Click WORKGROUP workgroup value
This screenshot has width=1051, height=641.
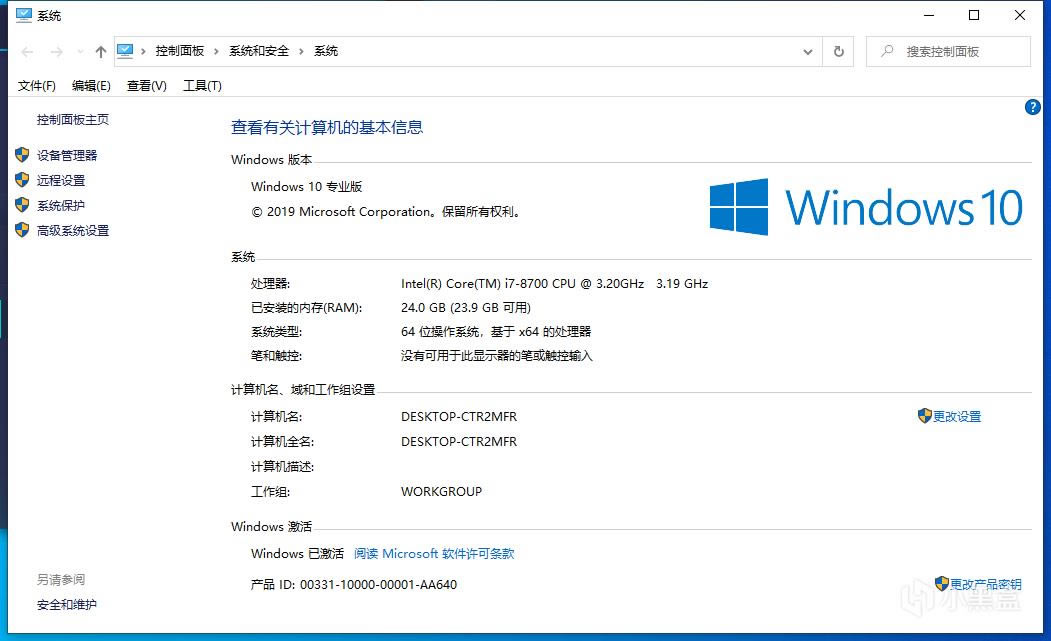[442, 491]
